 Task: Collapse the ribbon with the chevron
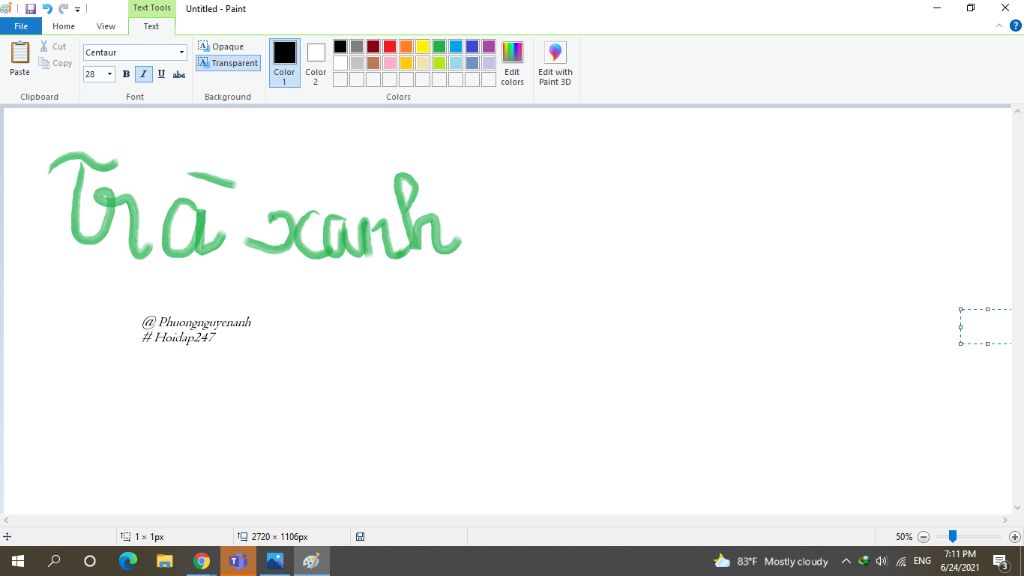click(x=999, y=26)
